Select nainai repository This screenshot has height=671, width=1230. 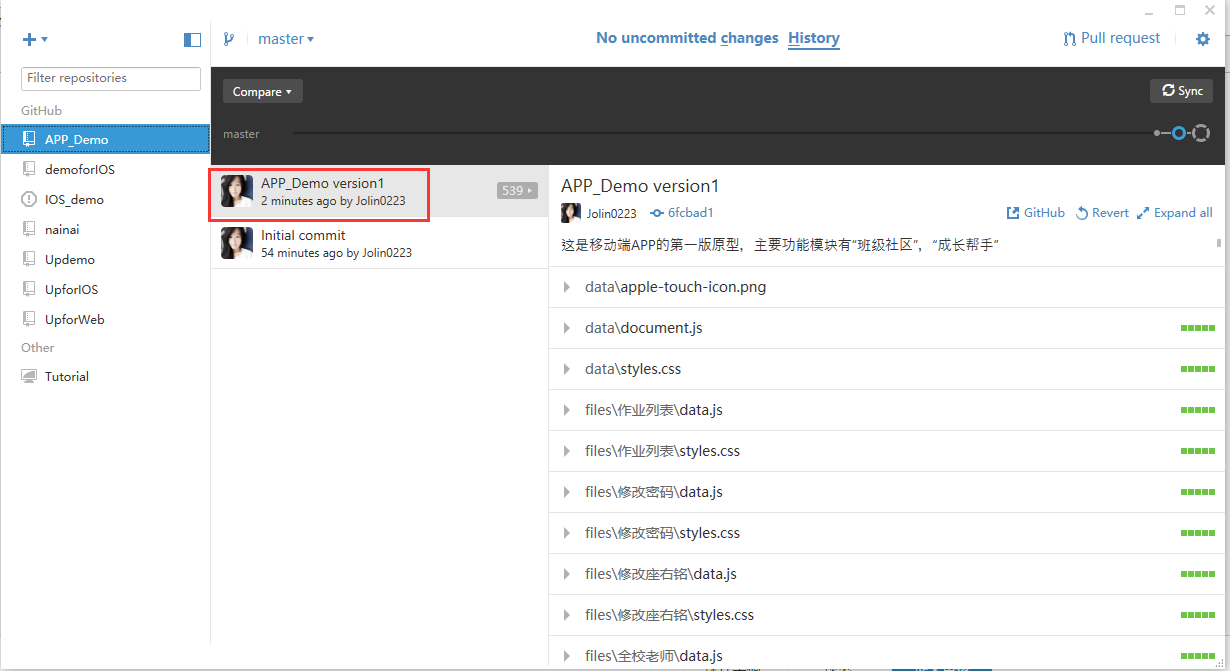(x=106, y=229)
